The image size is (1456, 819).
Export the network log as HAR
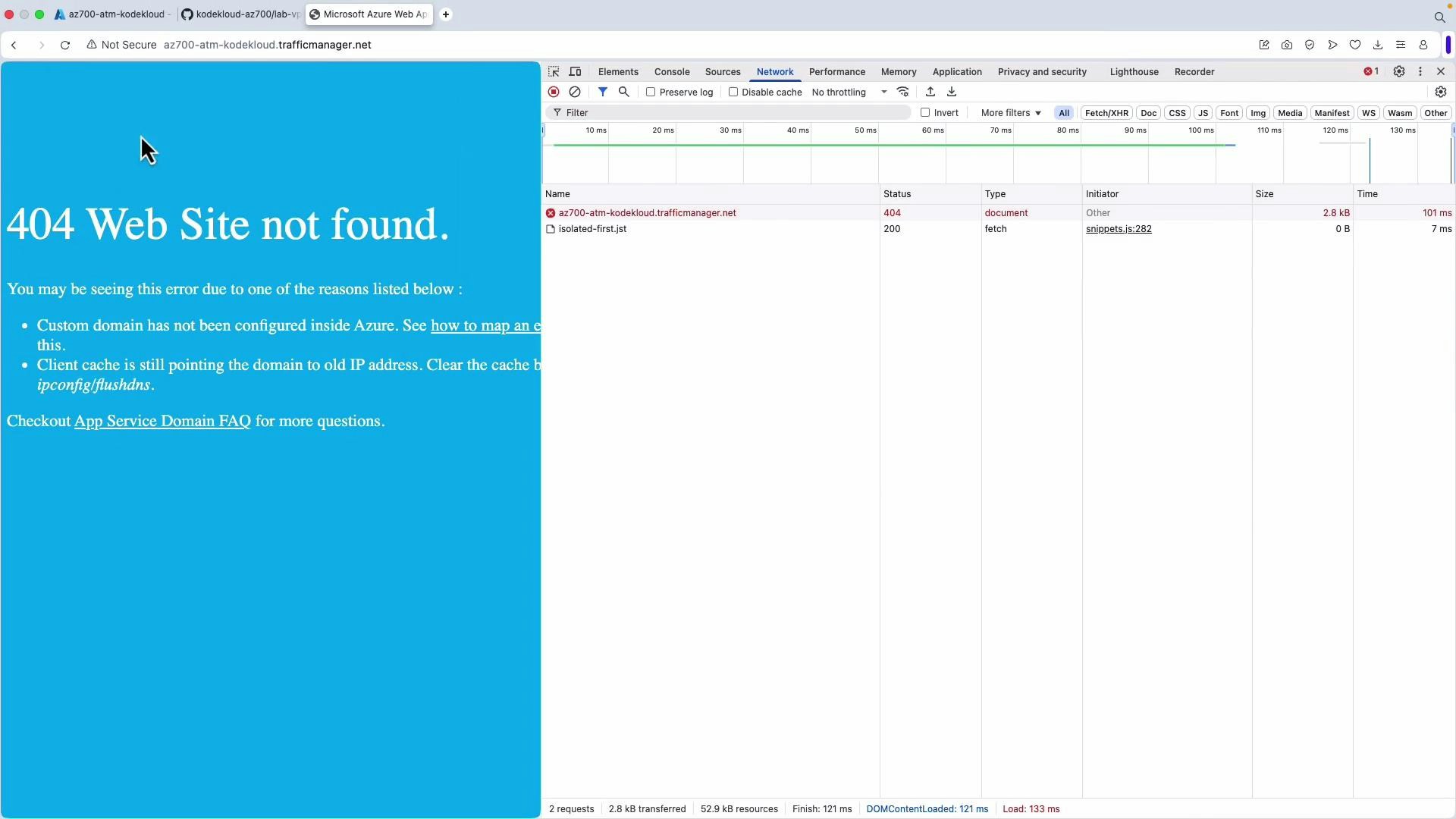click(x=952, y=92)
